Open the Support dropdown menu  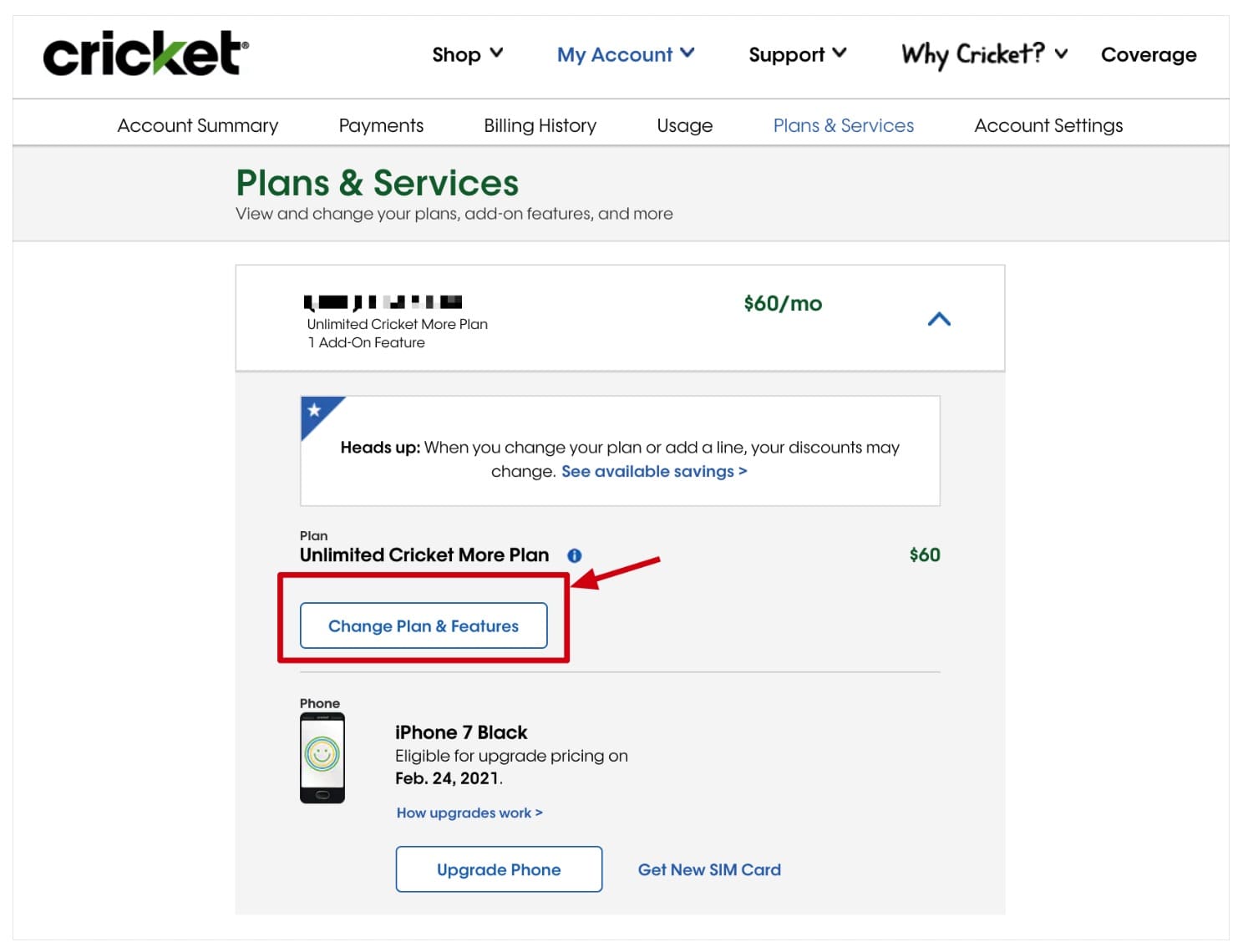[796, 54]
